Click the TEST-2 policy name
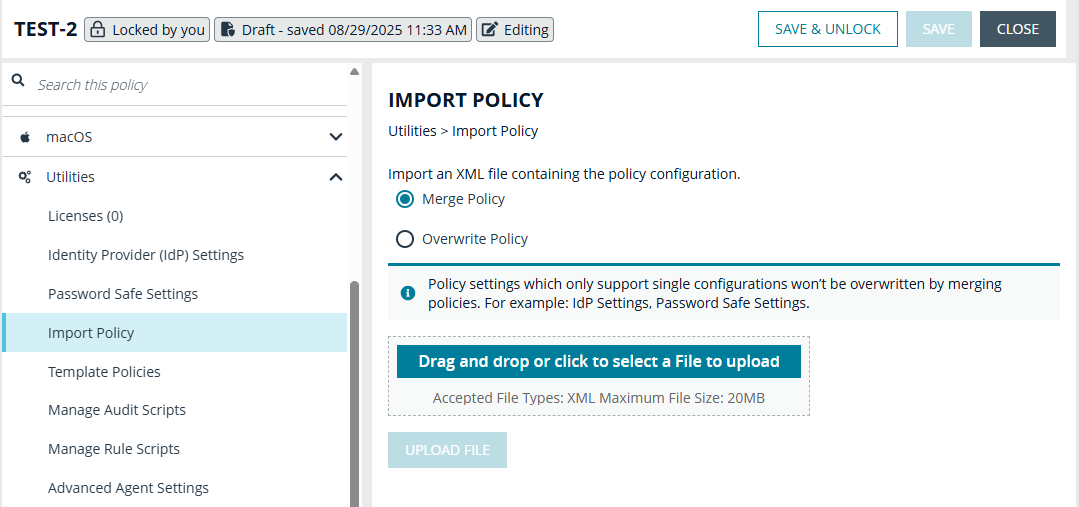1079x507 pixels. pyautogui.click(x=45, y=30)
